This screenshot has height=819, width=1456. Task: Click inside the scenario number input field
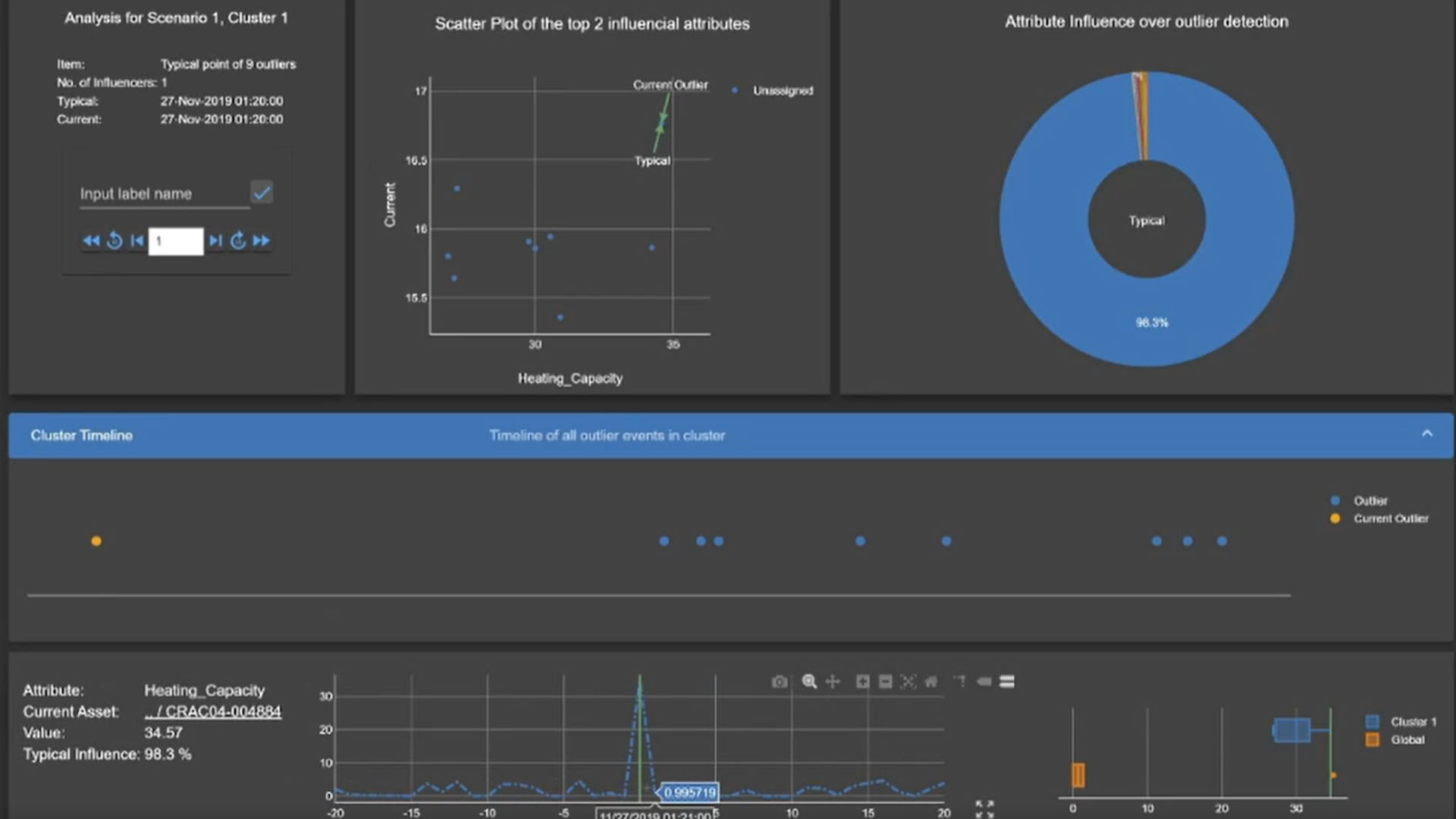pos(175,240)
